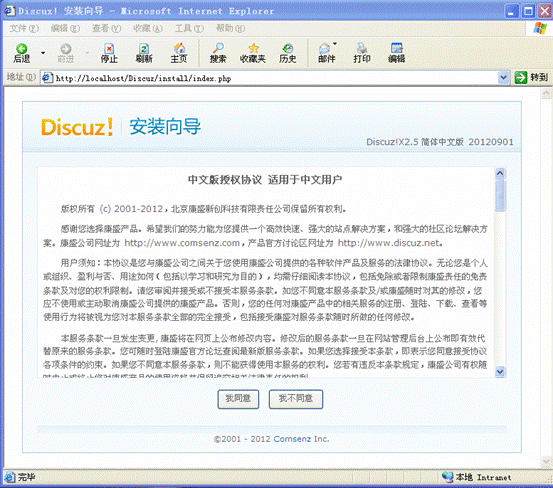Open the Mail button dropdown arrow
Viewport: 553px width, 488px height.
point(335,44)
